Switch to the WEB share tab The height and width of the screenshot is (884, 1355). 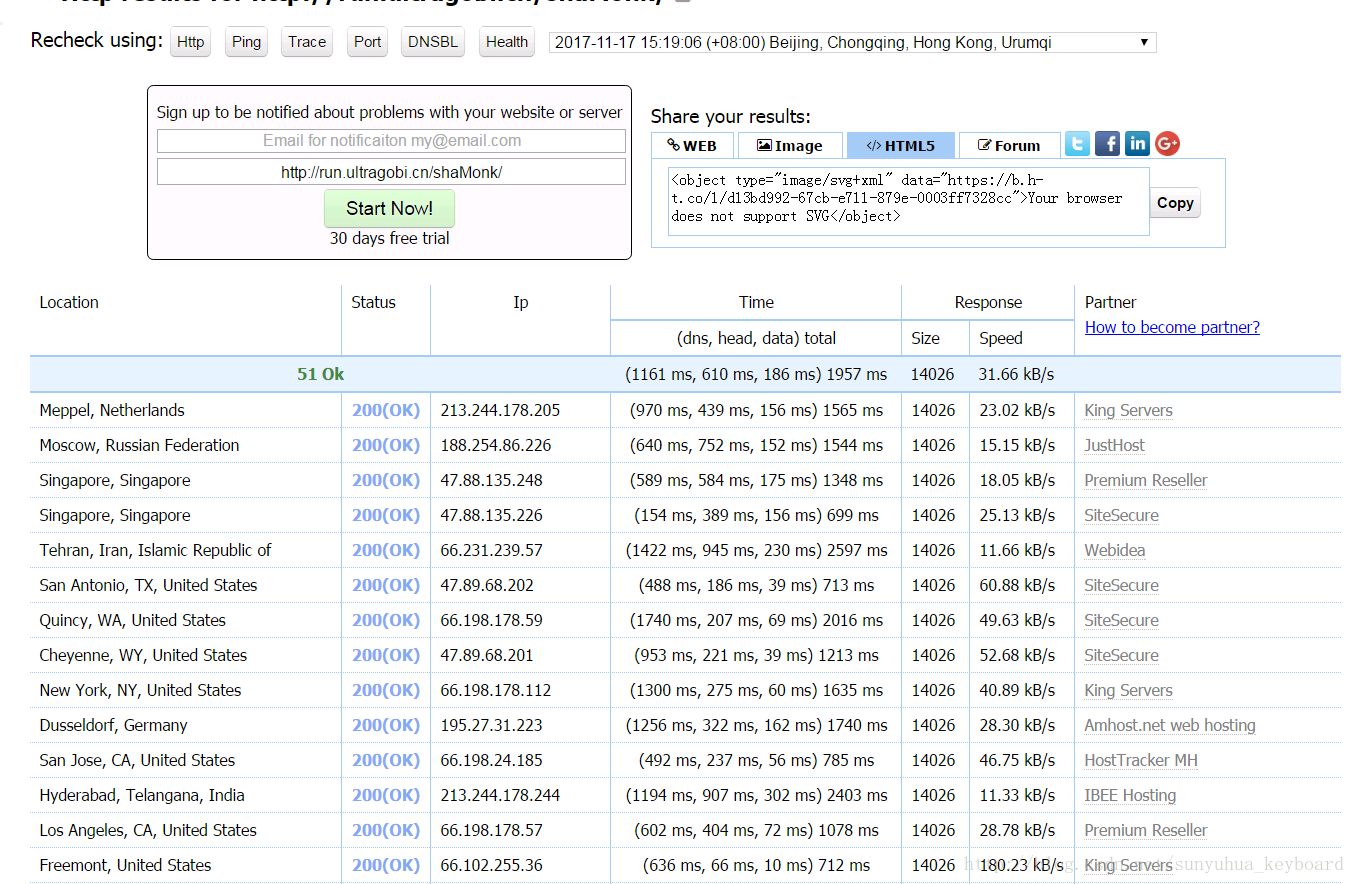[692, 146]
